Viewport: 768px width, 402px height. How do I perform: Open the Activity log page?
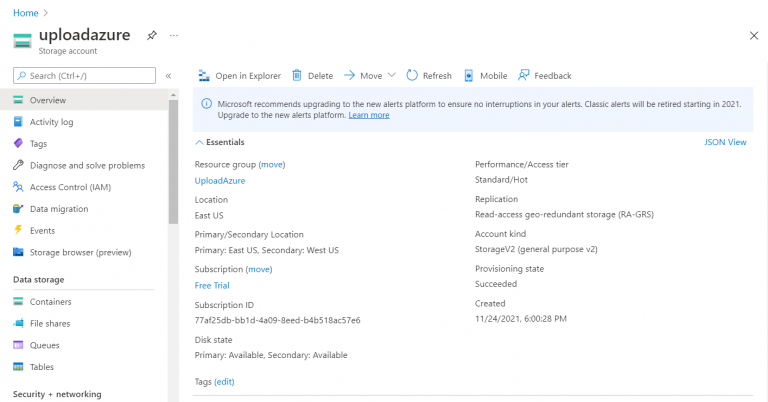click(51, 122)
